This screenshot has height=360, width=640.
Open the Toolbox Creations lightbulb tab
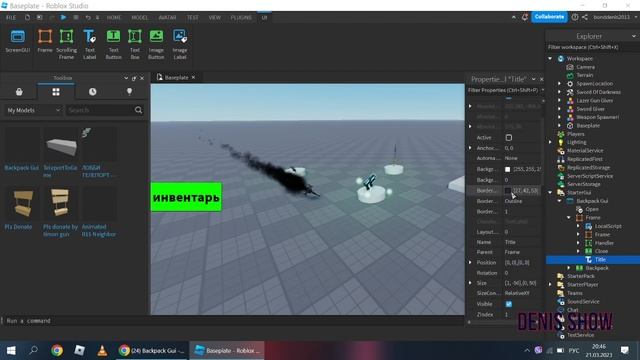click(x=129, y=92)
